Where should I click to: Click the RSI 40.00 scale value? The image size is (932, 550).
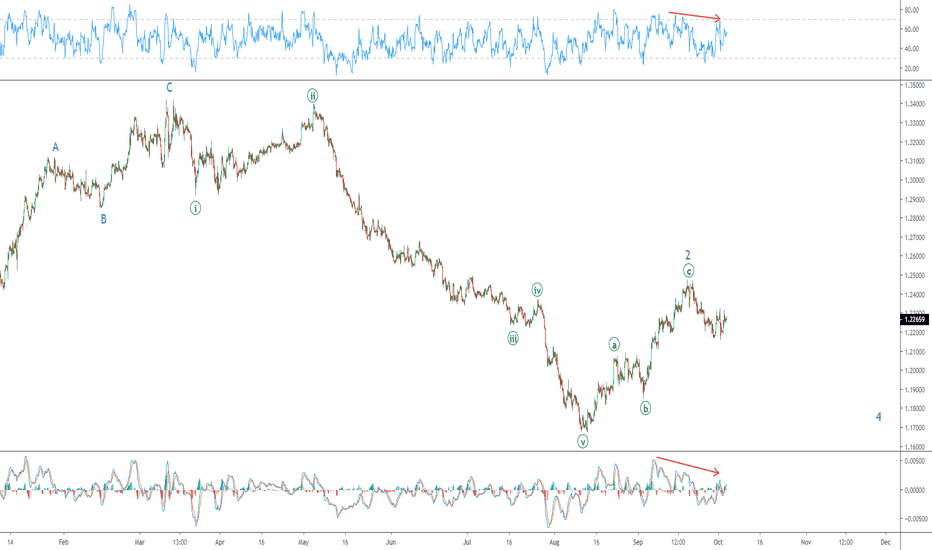point(912,49)
